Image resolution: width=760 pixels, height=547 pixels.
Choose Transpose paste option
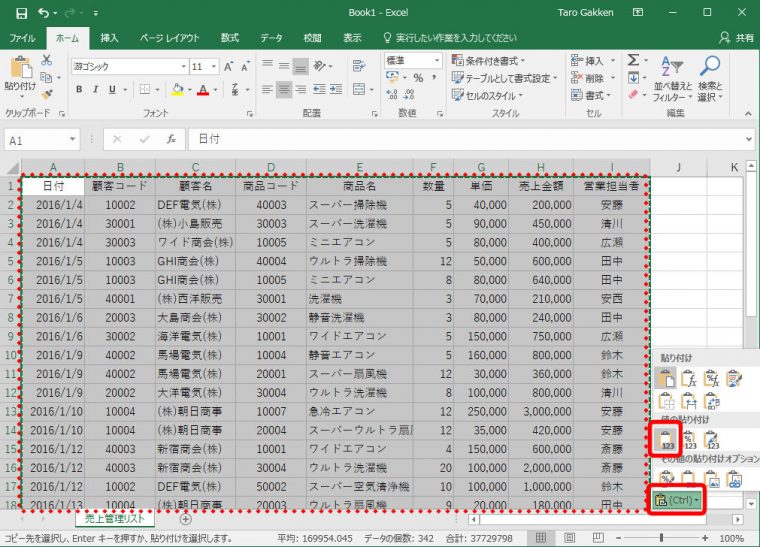click(x=711, y=401)
